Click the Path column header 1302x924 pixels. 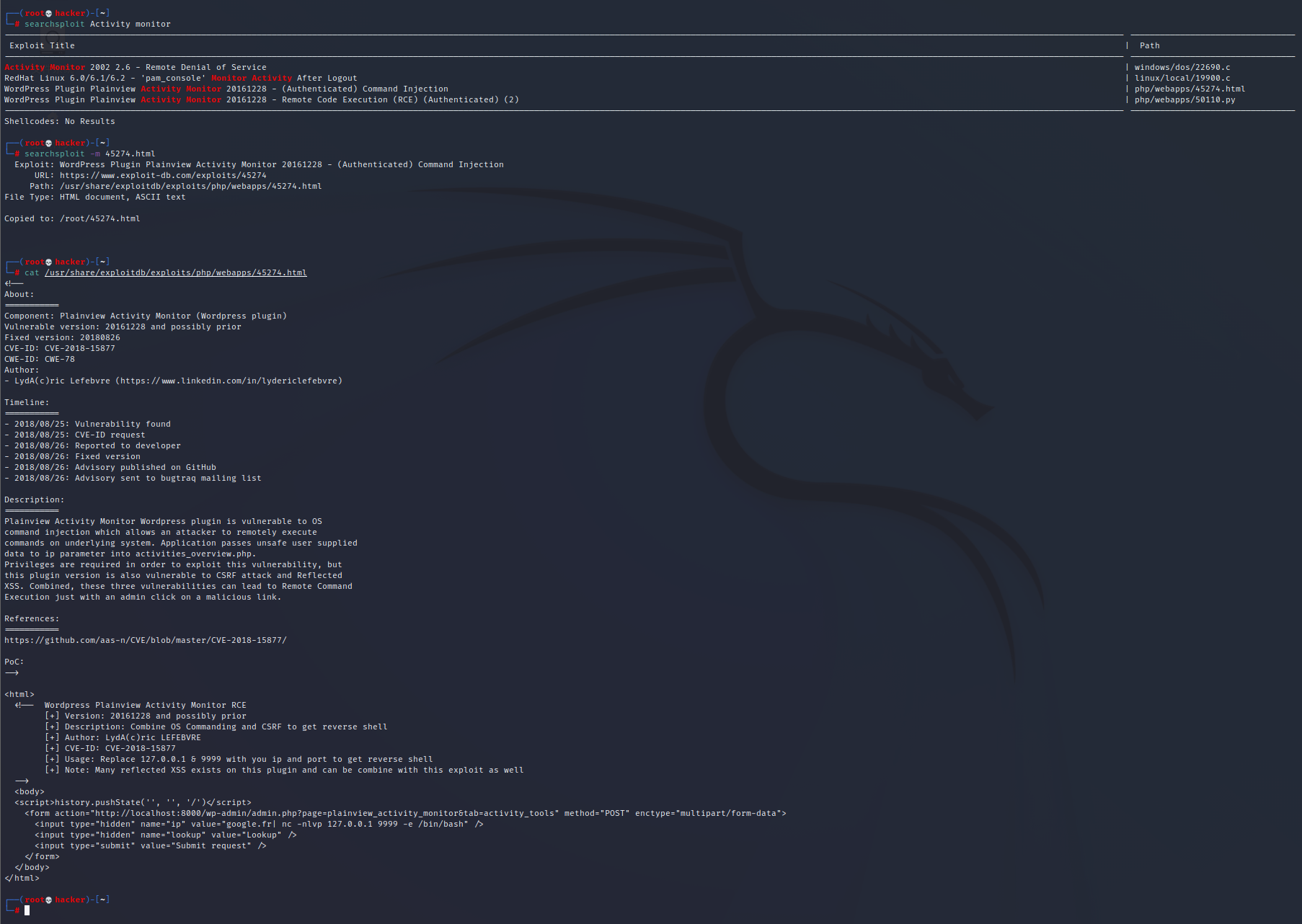[x=1149, y=45]
